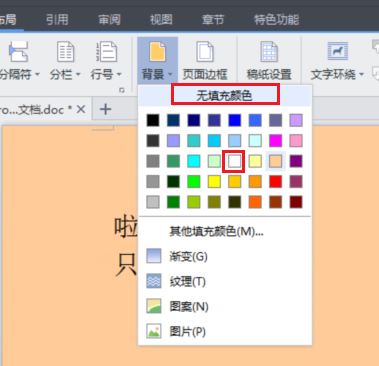This screenshot has width=379, height=366.
Task: Pick the light yellow color swatch
Action: click(x=255, y=161)
